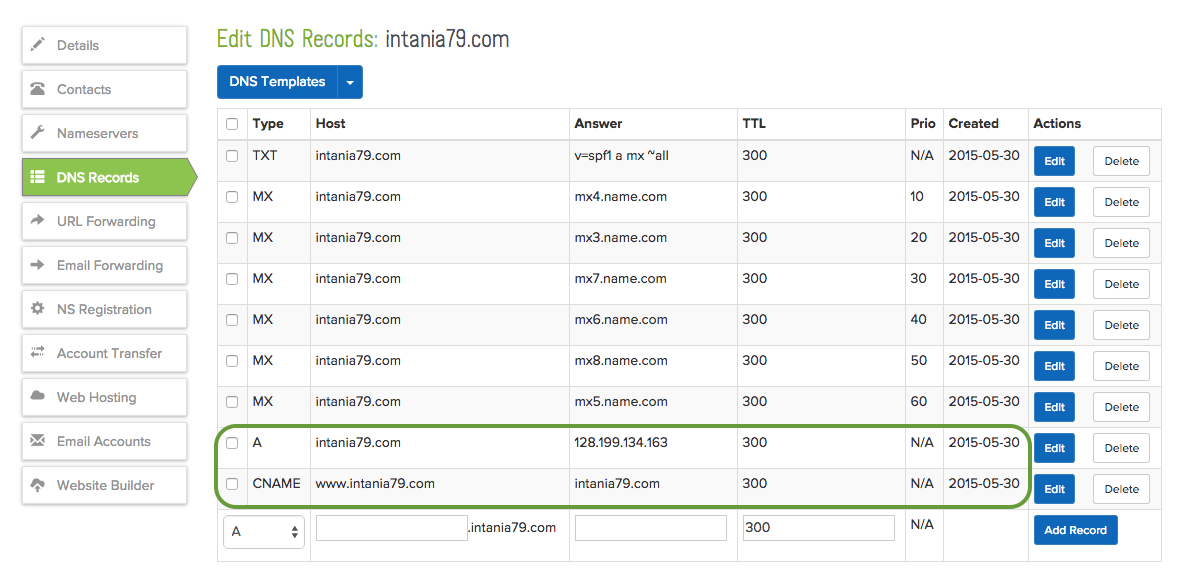Select the Email Forwarding envelope icon
Image resolution: width=1190 pixels, height=579 pixels.
38,265
